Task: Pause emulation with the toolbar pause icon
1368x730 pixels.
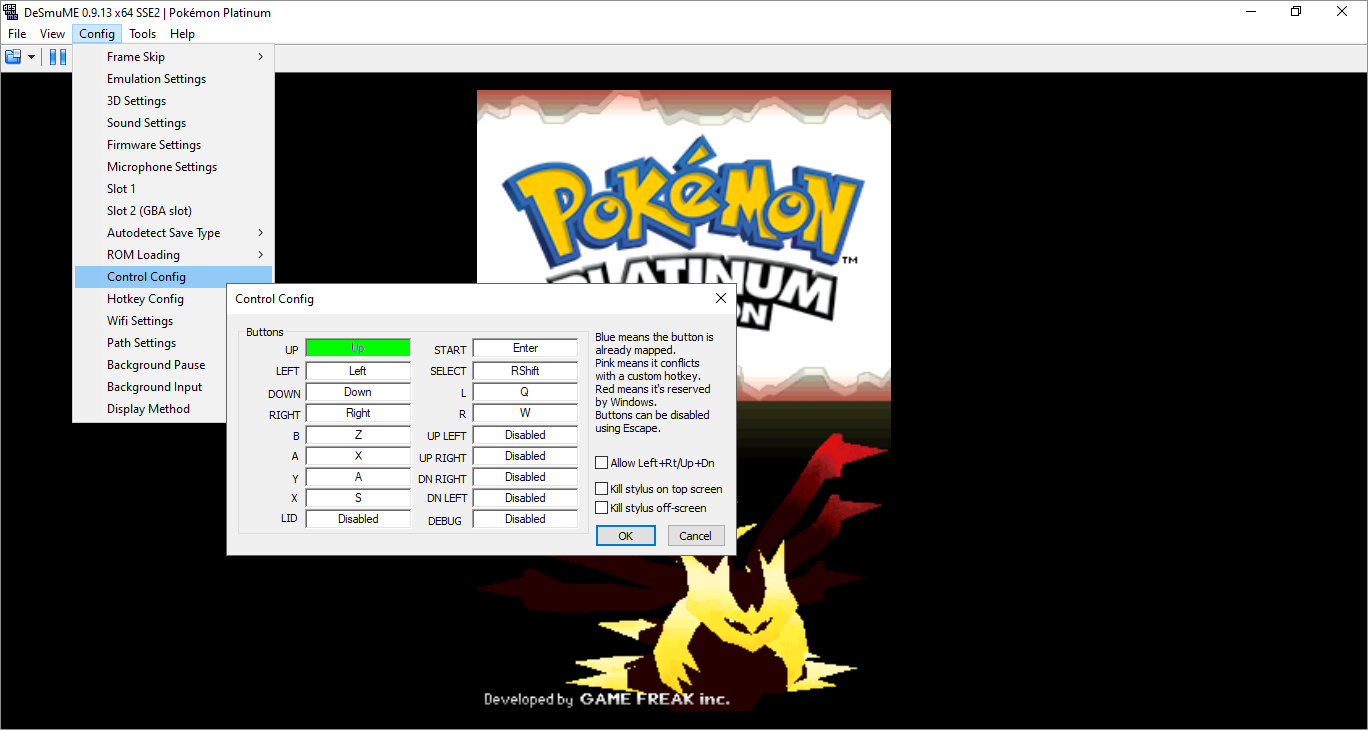Action: [x=58, y=57]
